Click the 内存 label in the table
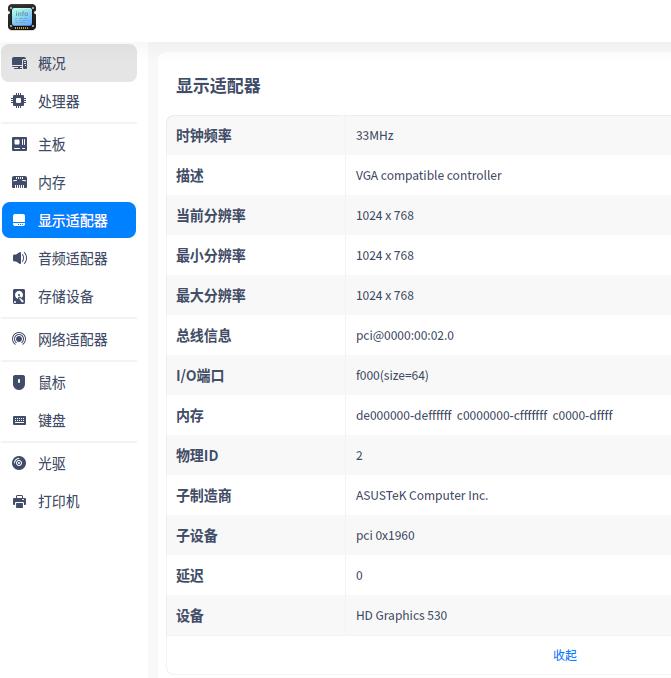 [x=190, y=416]
